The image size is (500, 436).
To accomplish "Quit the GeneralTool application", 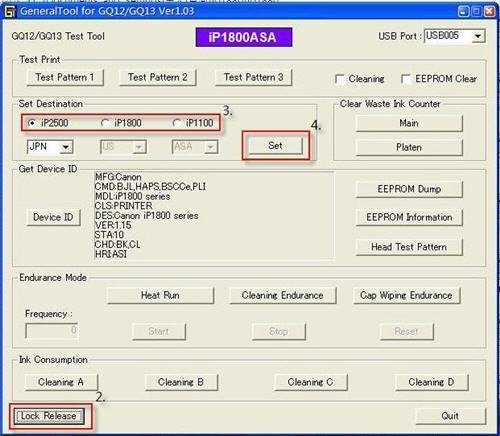I will [450, 416].
